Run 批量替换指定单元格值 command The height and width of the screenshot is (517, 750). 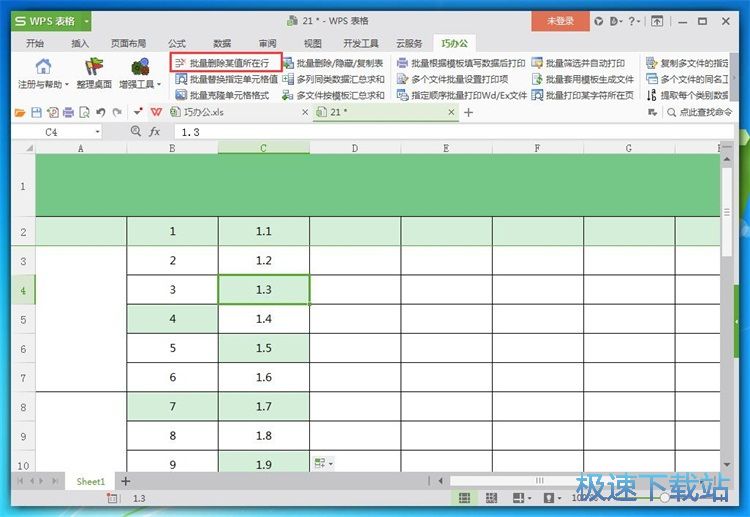click(x=226, y=79)
